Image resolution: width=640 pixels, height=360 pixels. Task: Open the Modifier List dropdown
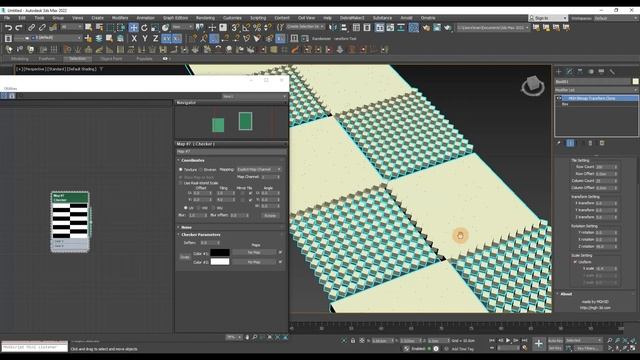596,90
